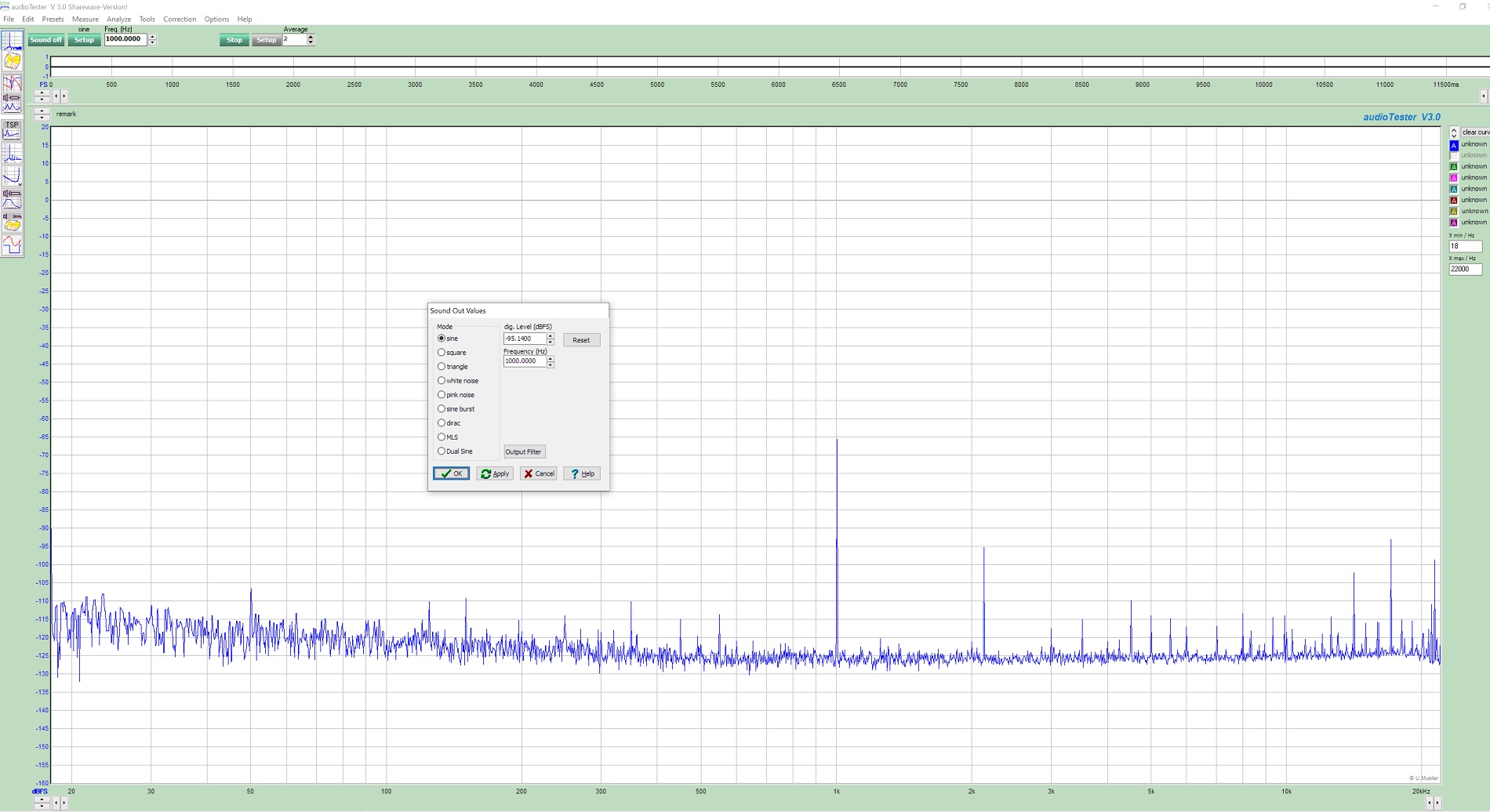1490x812 pixels.
Task: Select the blue curve A swatch
Action: click(x=1454, y=145)
